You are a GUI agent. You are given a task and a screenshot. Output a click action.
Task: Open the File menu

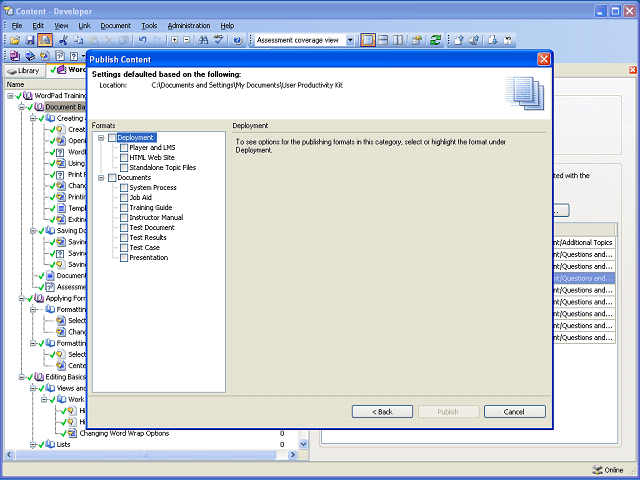click(17, 26)
